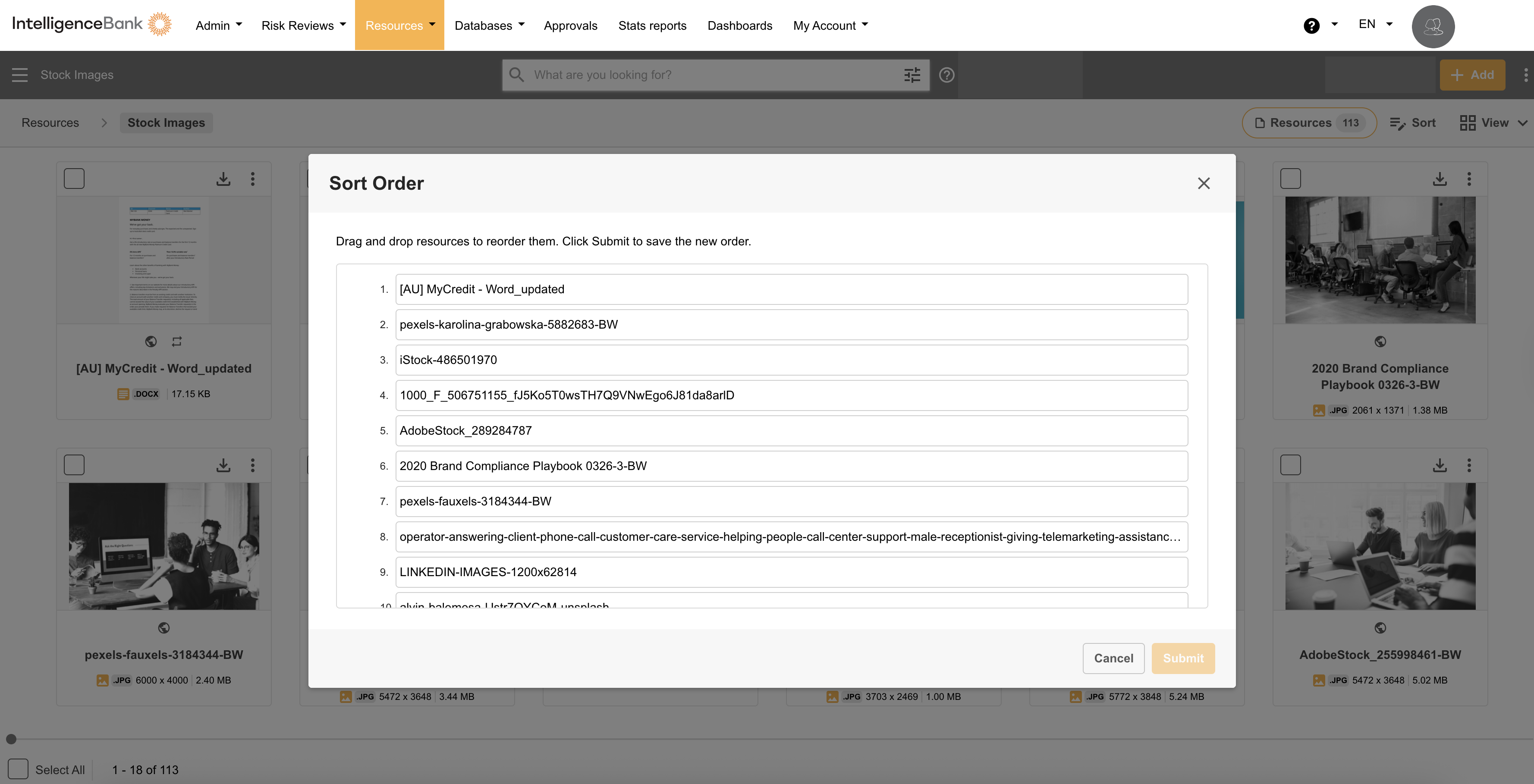Click the search help question mark icon

946,75
